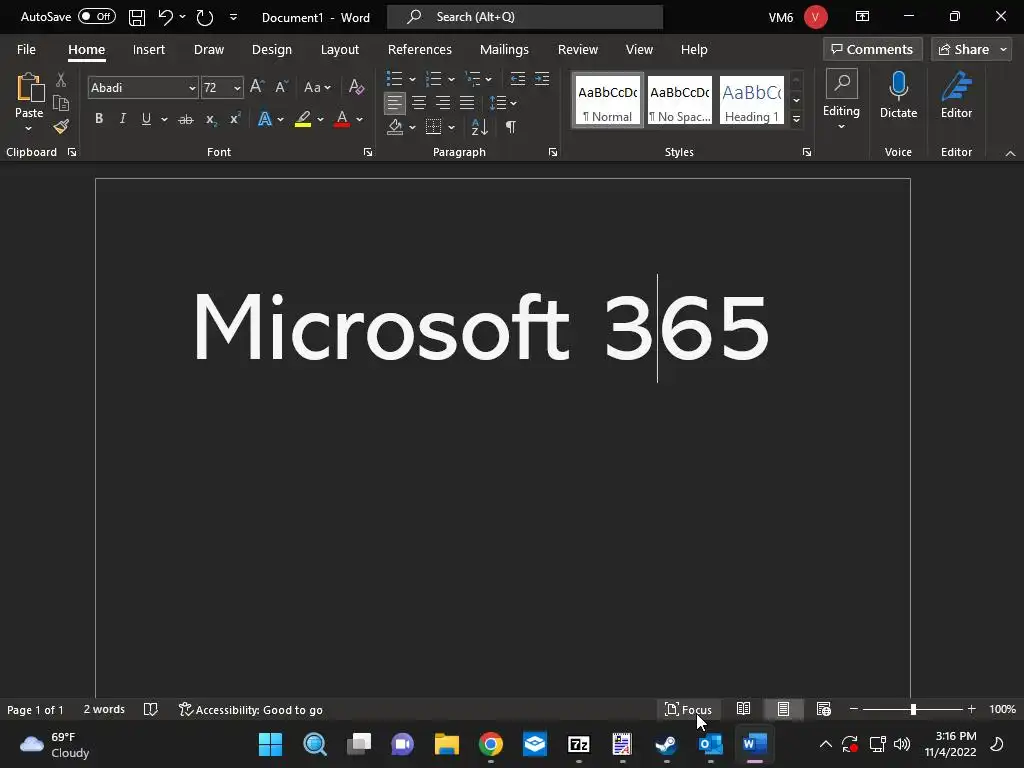Click the Search (Alt+Q) box
Screen dimensions: 1024x768
point(525,17)
